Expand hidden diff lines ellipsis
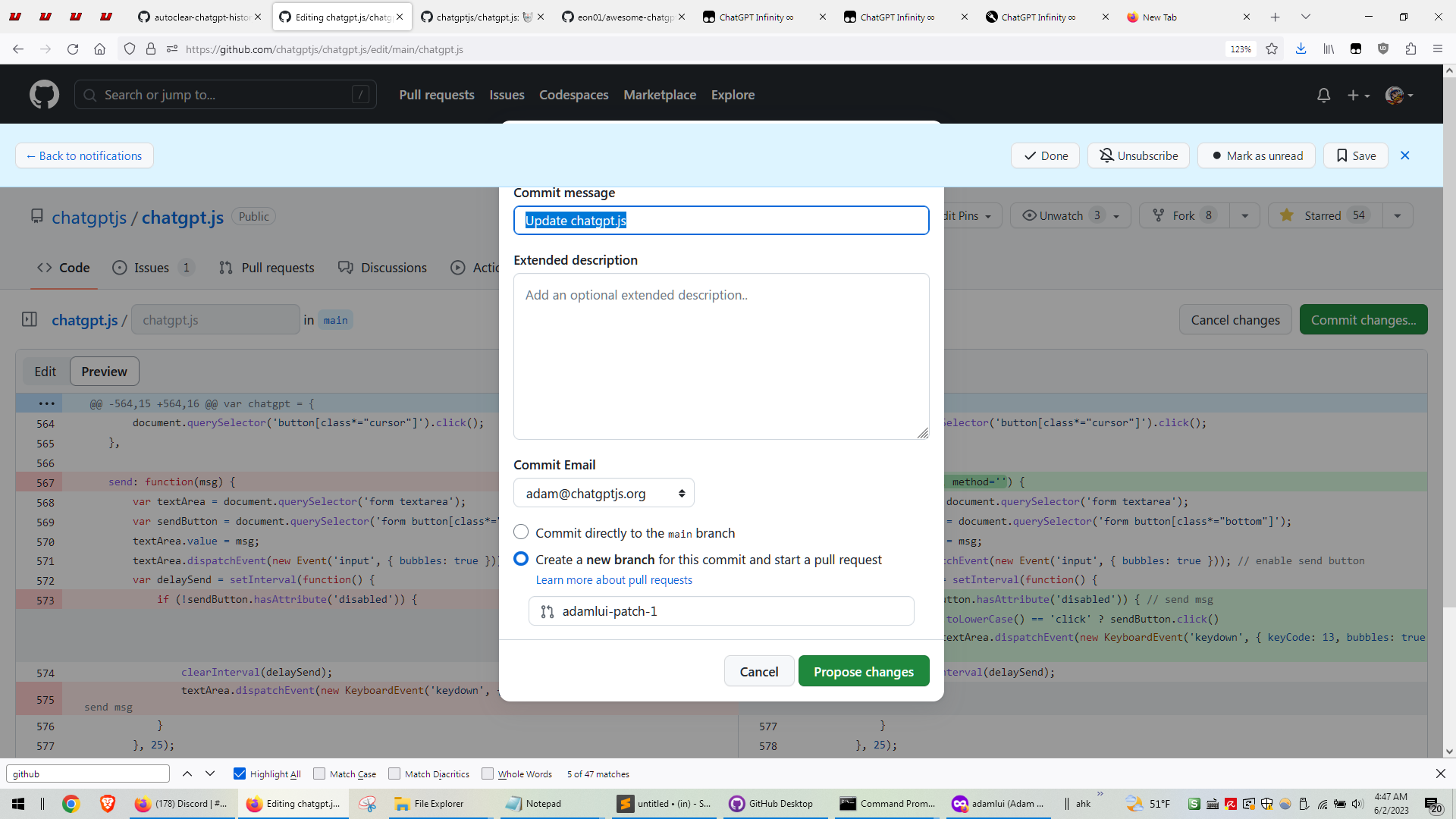 point(46,403)
